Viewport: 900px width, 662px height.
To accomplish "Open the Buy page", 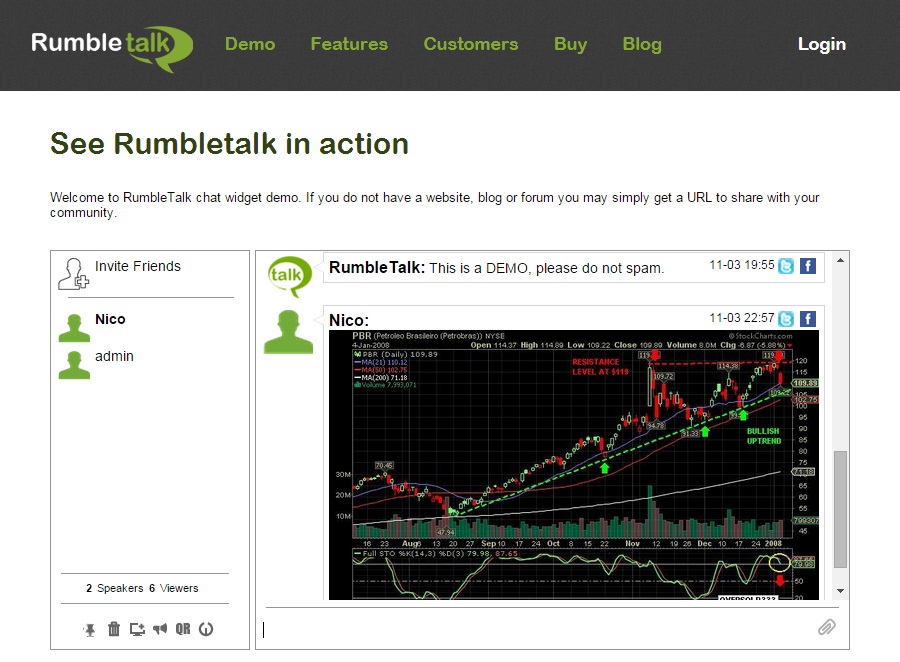I will pos(571,44).
